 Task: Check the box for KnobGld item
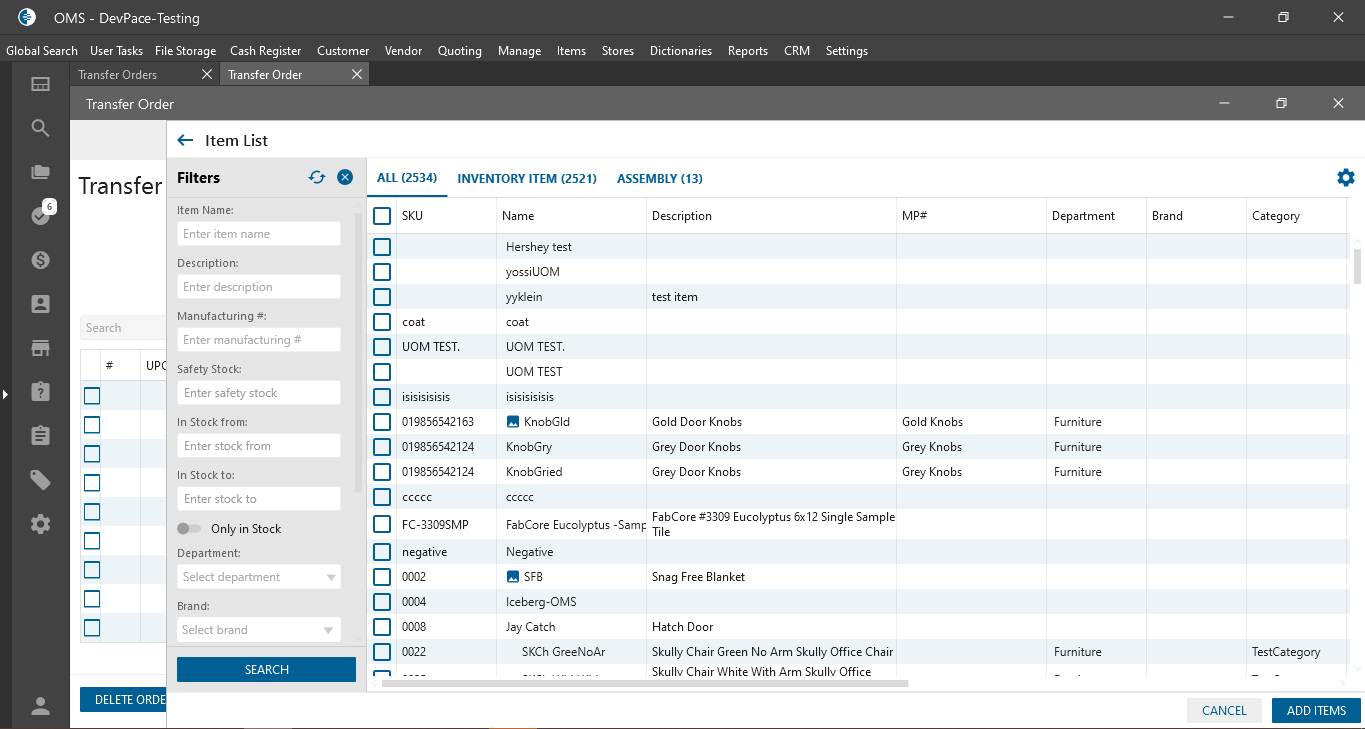click(382, 422)
